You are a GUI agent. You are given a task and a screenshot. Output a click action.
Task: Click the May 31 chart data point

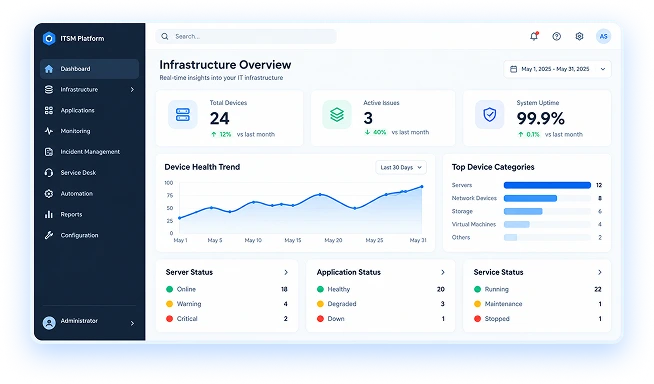pyautogui.click(x=422, y=187)
